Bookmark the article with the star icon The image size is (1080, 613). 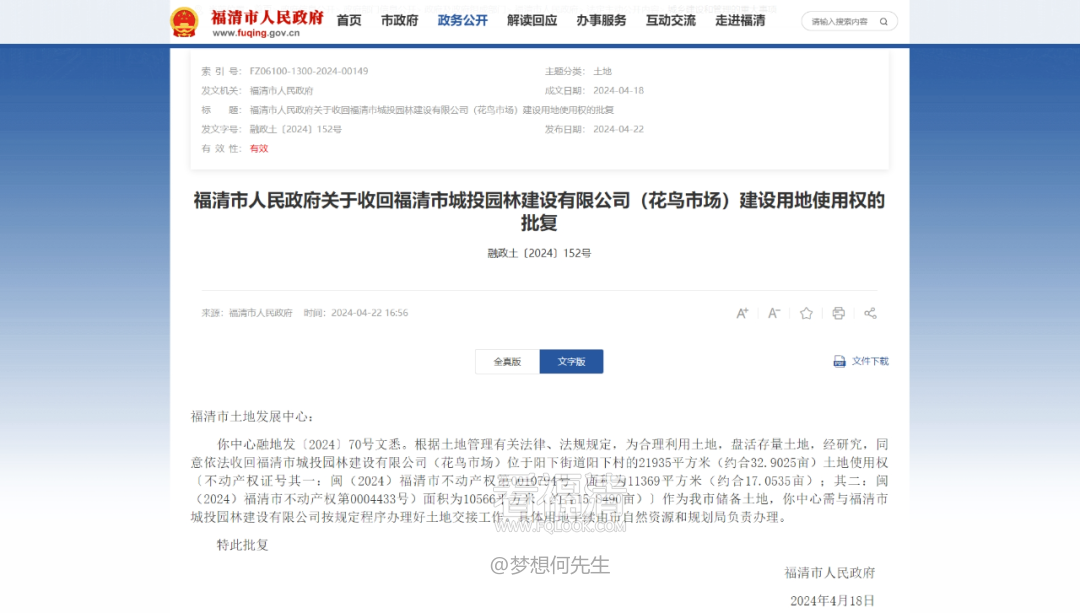(806, 313)
